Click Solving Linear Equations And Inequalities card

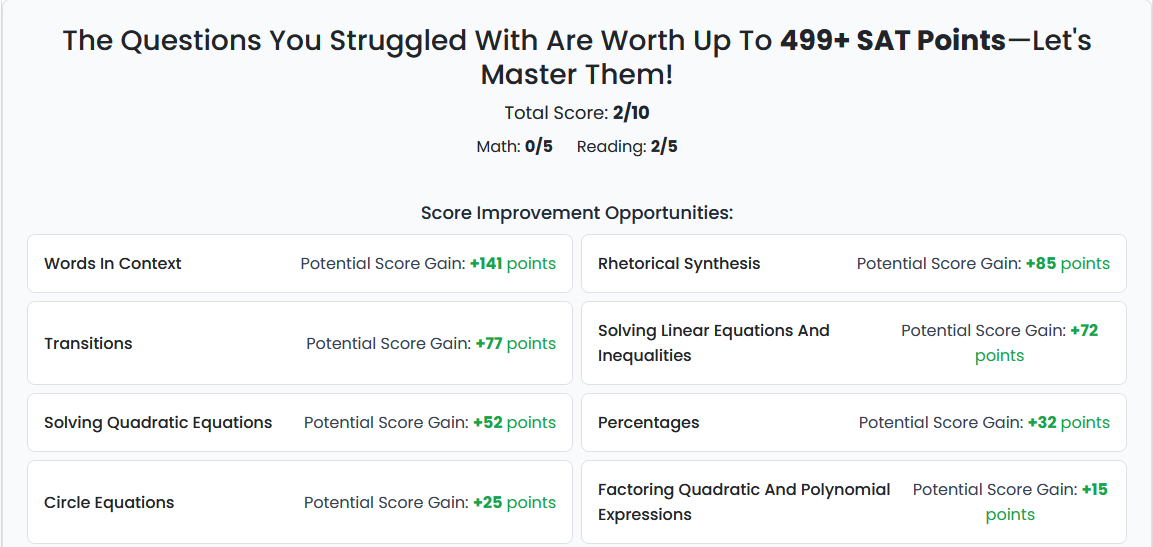pos(854,343)
